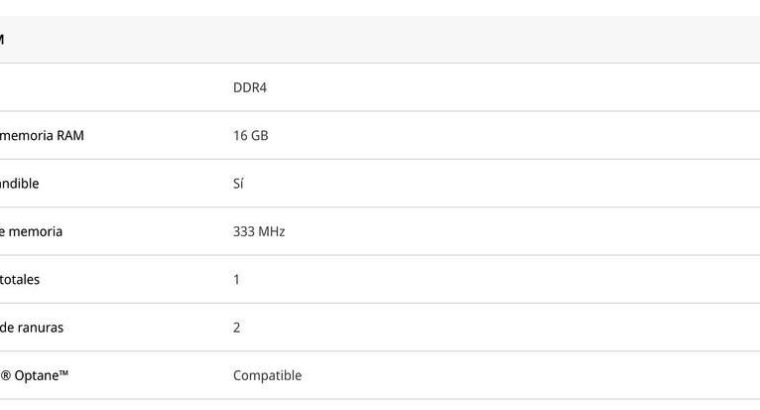The width and height of the screenshot is (760, 410).
Task: Select the andible label
Action: tap(20, 183)
